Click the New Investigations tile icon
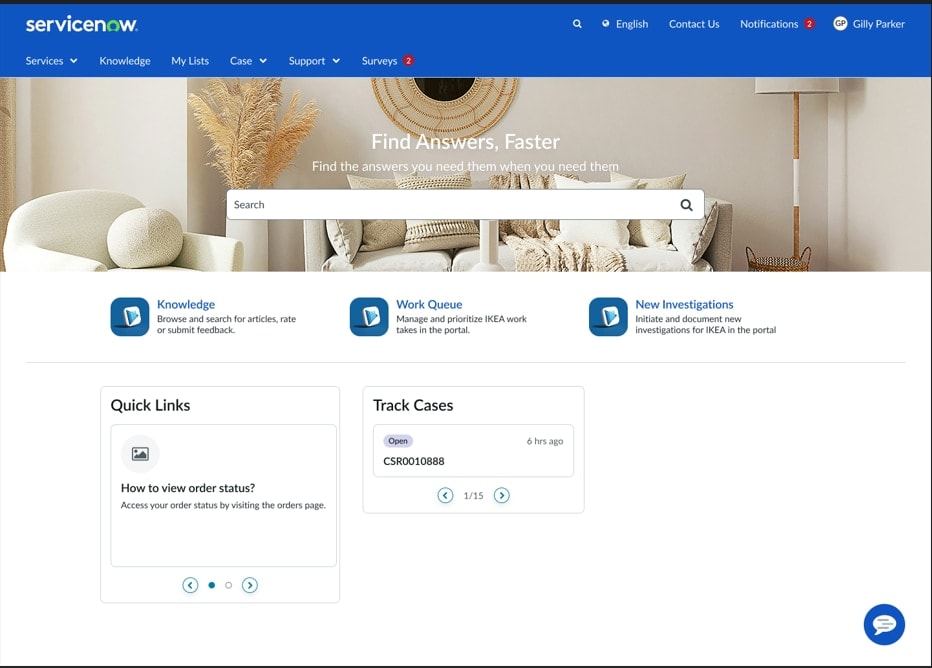Screen dimensions: 932x668 [x=608, y=317]
